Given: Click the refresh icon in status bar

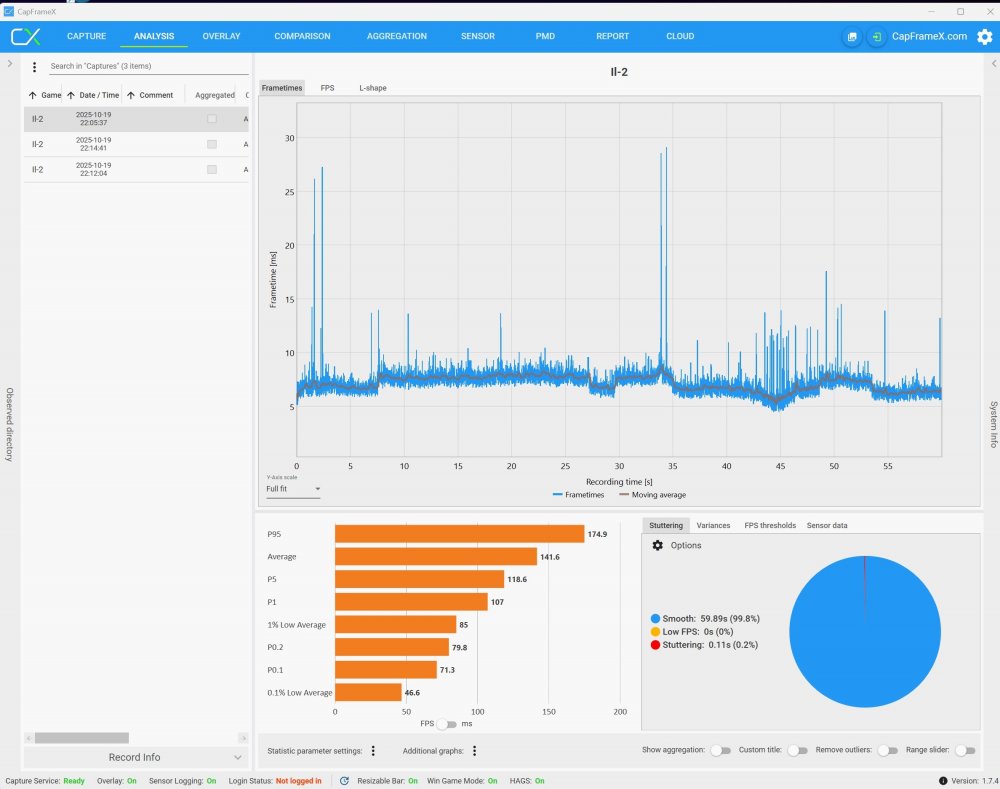Looking at the screenshot, I should pyautogui.click(x=345, y=781).
